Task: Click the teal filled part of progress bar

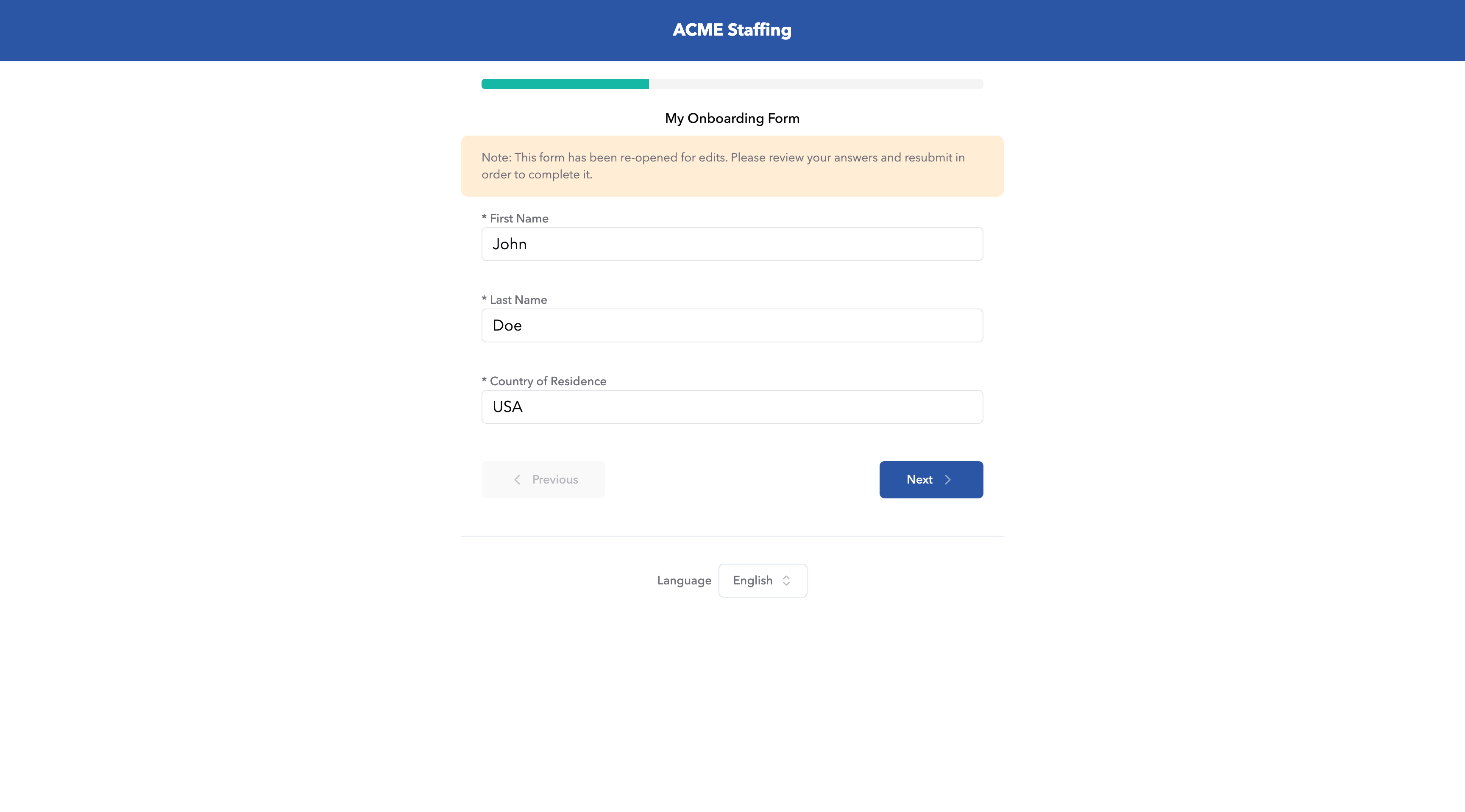Action: click(x=565, y=84)
